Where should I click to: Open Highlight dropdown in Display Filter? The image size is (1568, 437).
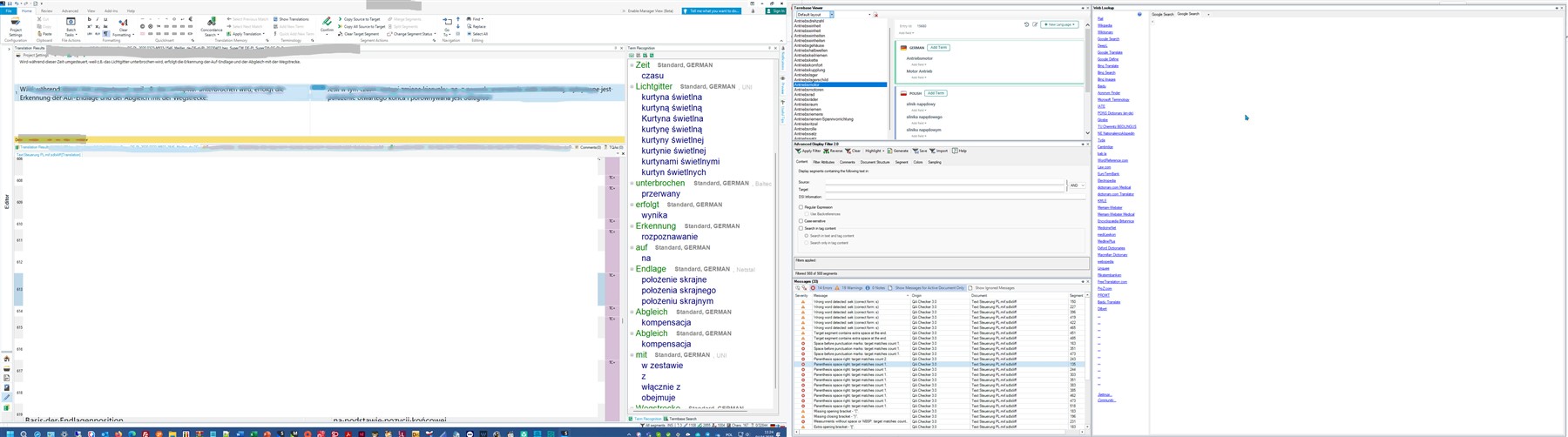click(x=874, y=151)
